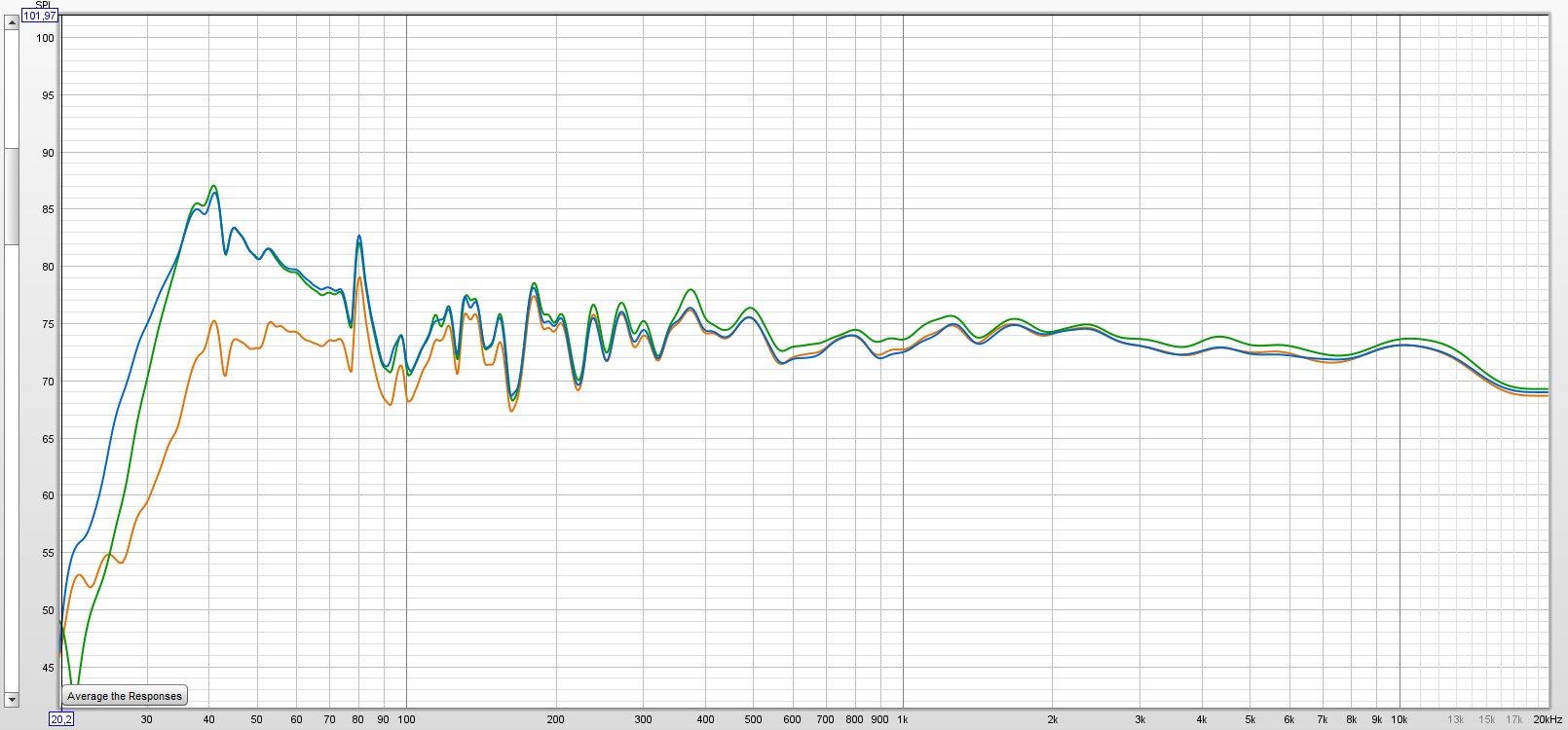Click the 10k frequency axis label

coord(1400,720)
